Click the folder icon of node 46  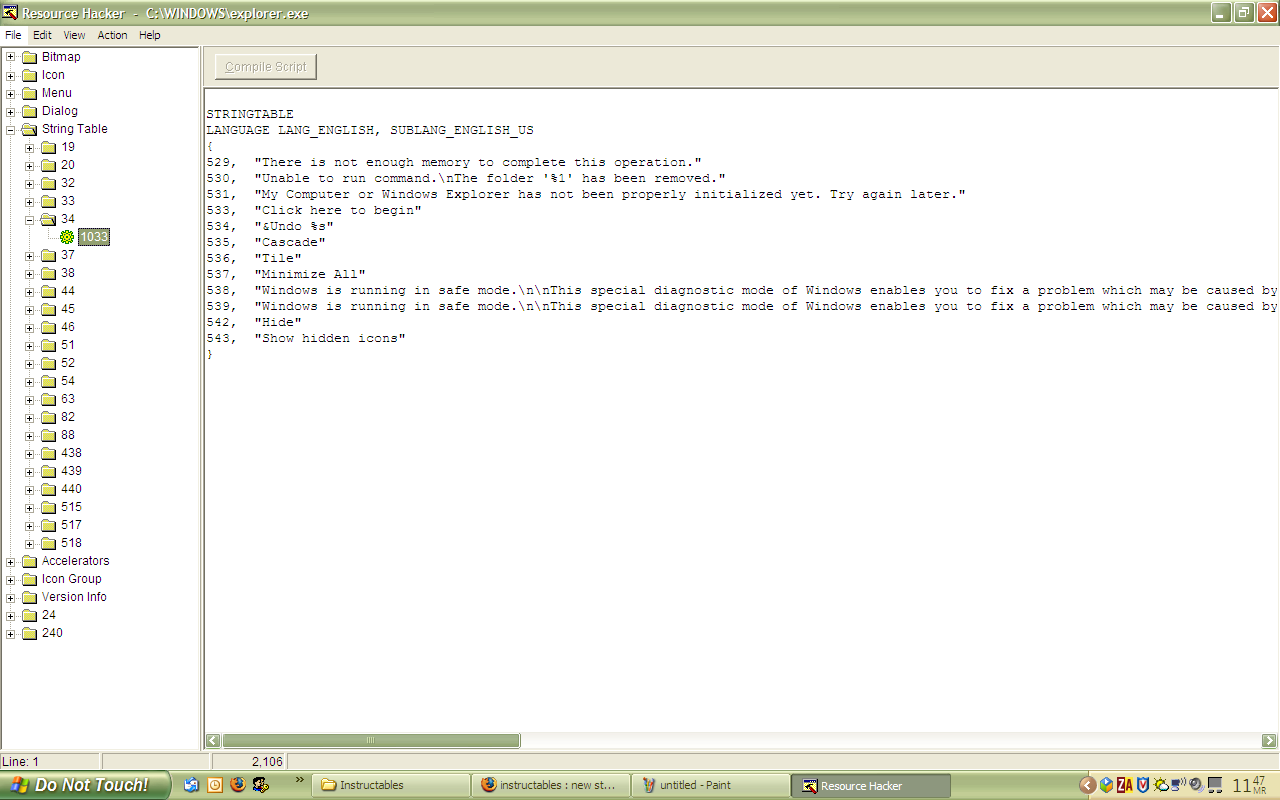point(48,327)
